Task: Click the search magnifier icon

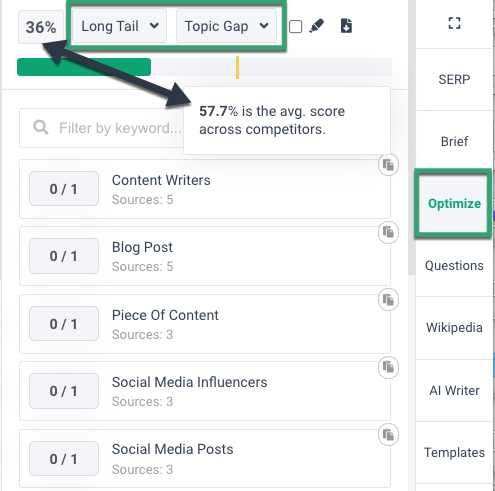Action: pos(41,128)
